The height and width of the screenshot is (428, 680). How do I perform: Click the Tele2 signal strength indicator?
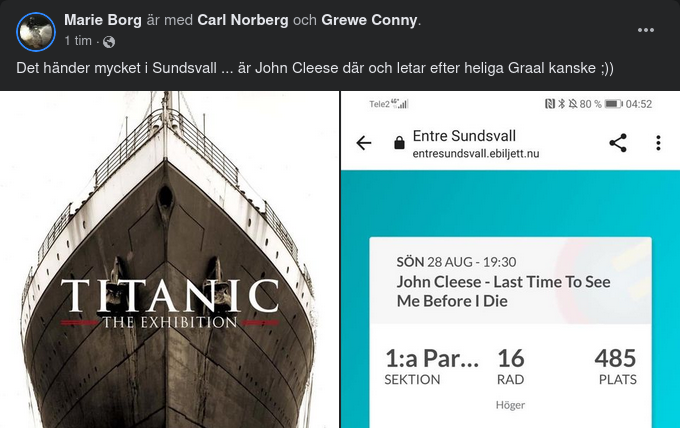(402, 104)
